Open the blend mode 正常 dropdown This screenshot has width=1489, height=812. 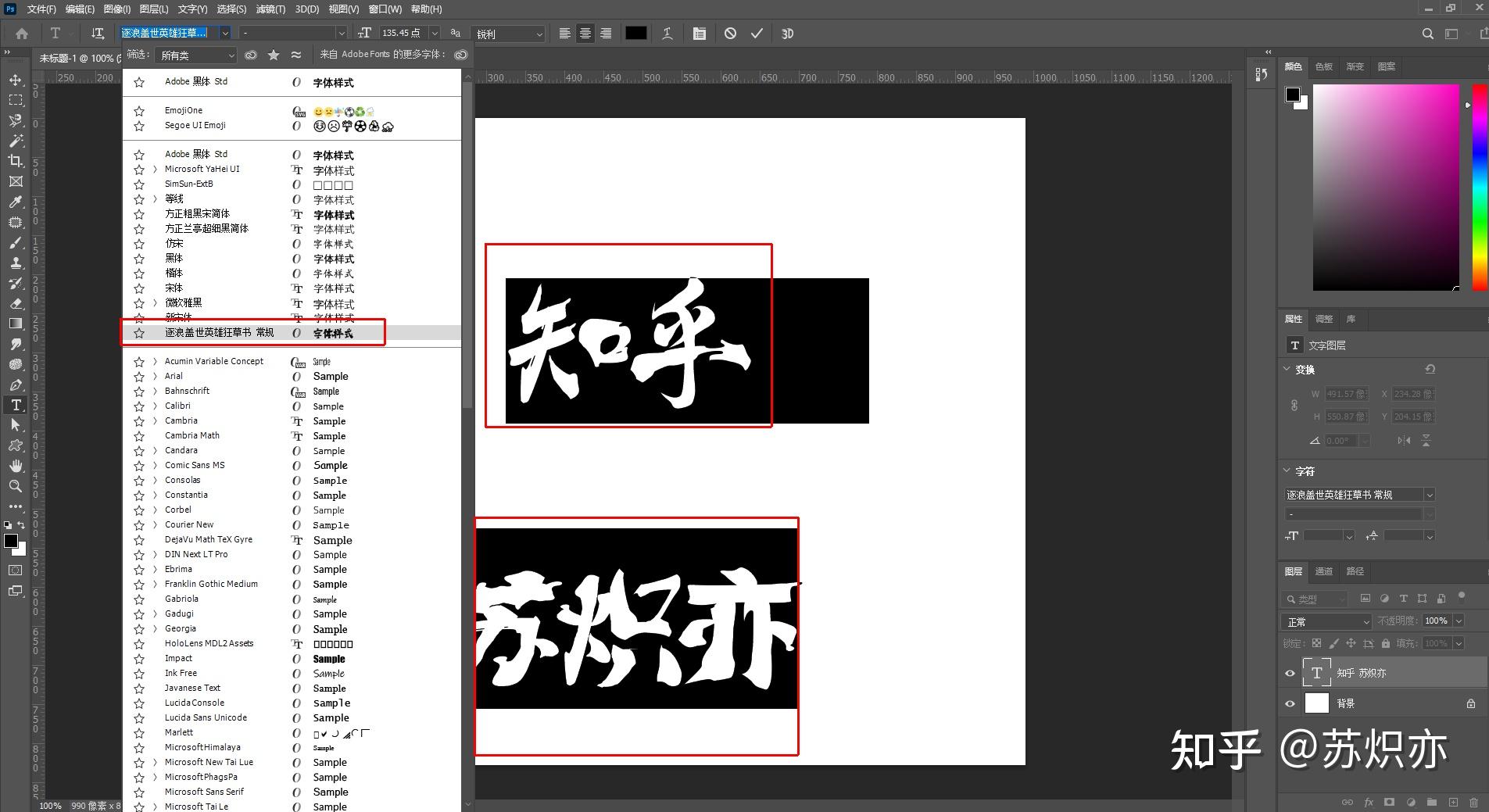[x=1327, y=621]
